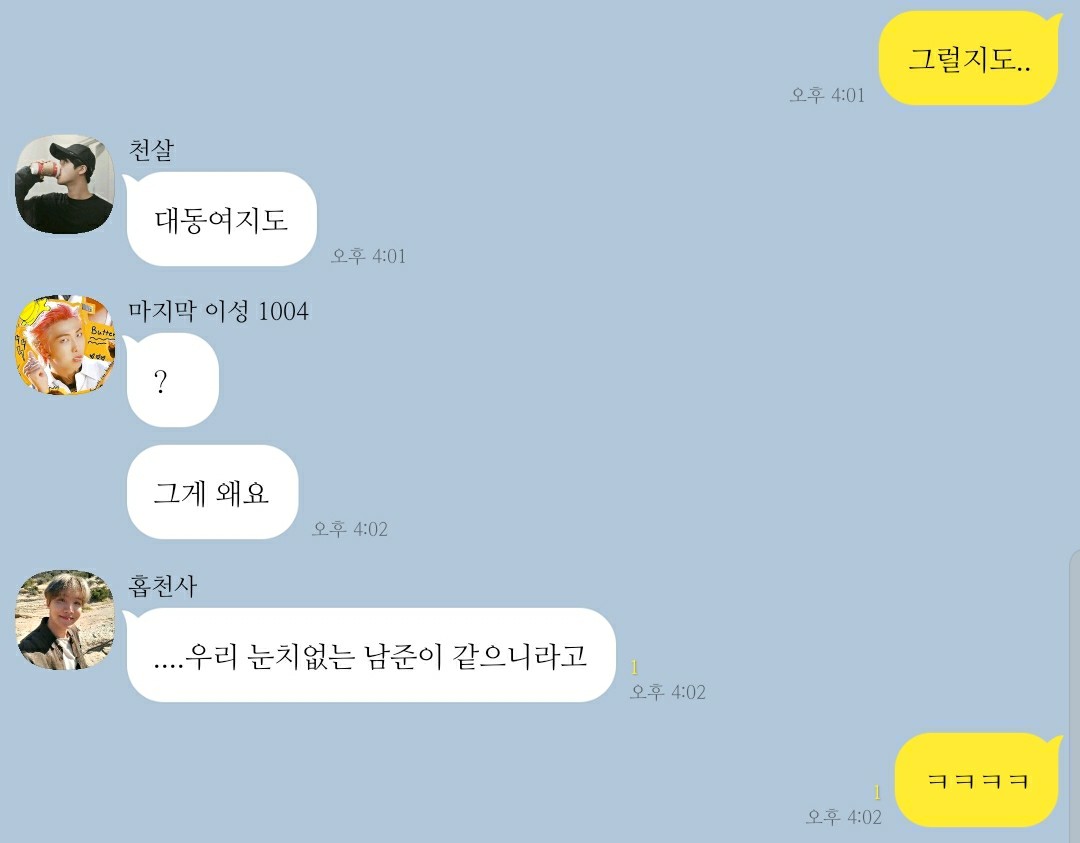Click the 오후 4:01 timestamp beside 그럴지도..
Viewport: 1080px width, 843px height.
click(x=827, y=95)
